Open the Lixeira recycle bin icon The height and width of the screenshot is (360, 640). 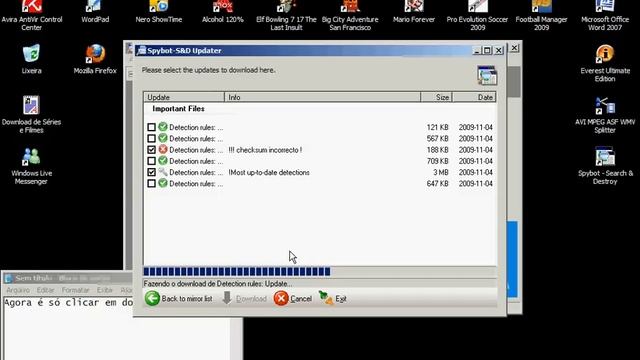pyautogui.click(x=31, y=59)
